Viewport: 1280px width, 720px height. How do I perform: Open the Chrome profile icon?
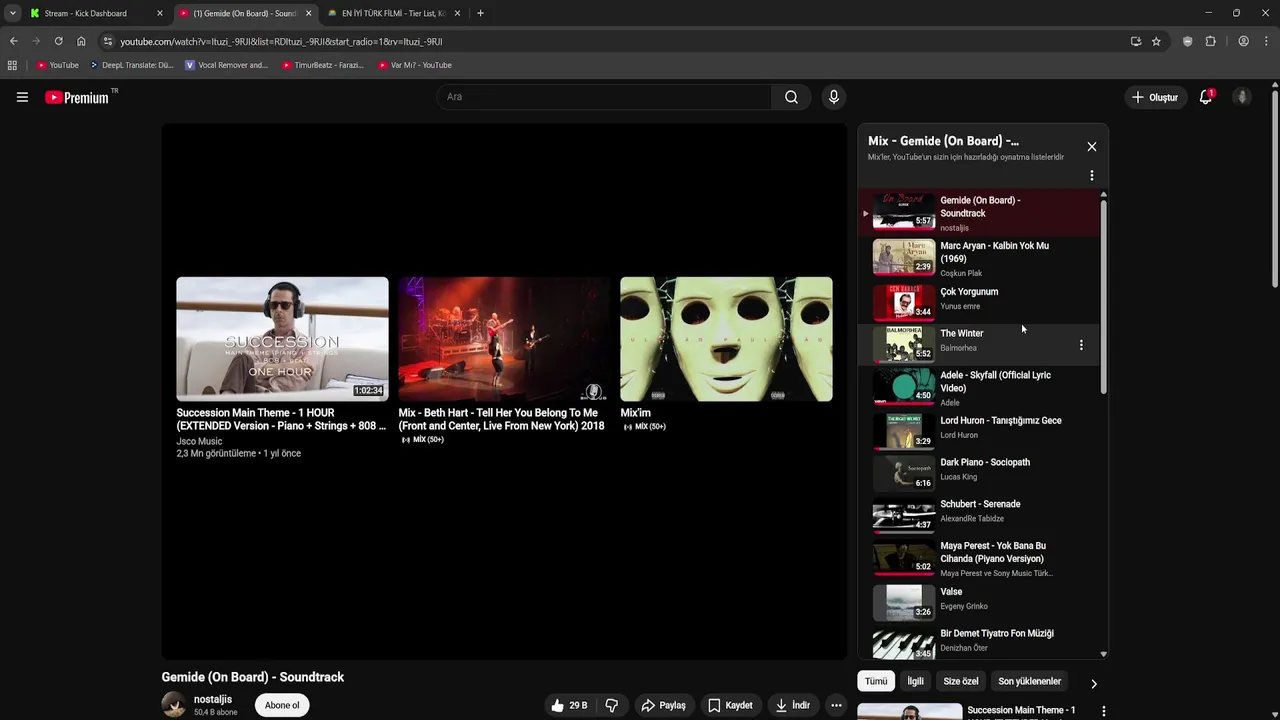(x=1243, y=41)
